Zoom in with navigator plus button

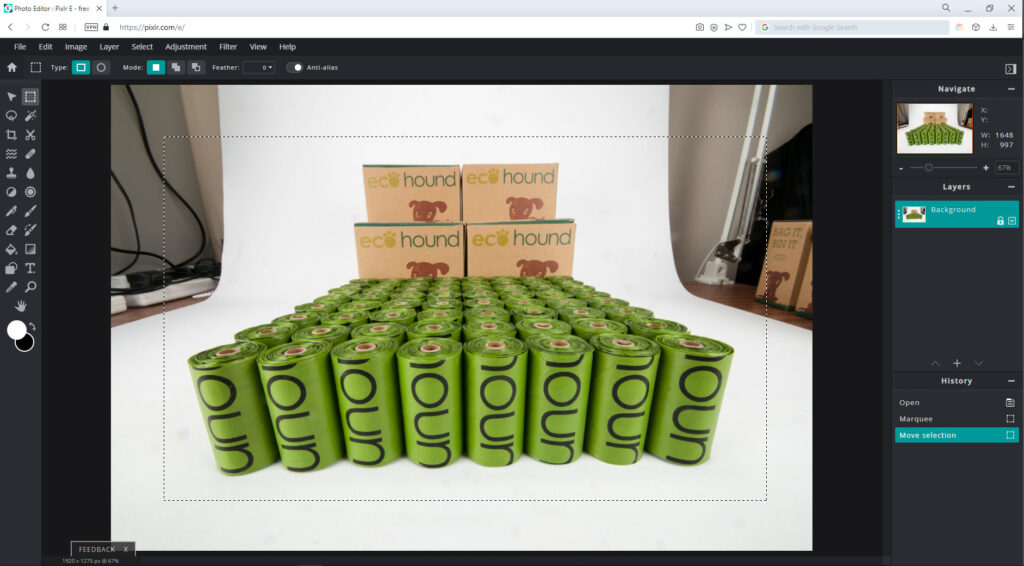985,168
